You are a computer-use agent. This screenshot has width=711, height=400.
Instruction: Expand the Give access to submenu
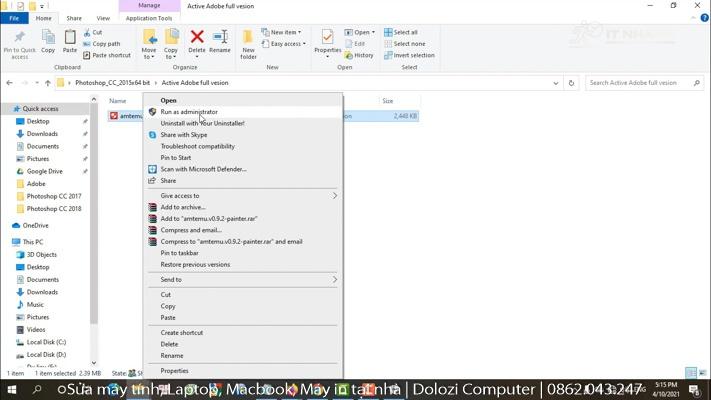click(180, 196)
